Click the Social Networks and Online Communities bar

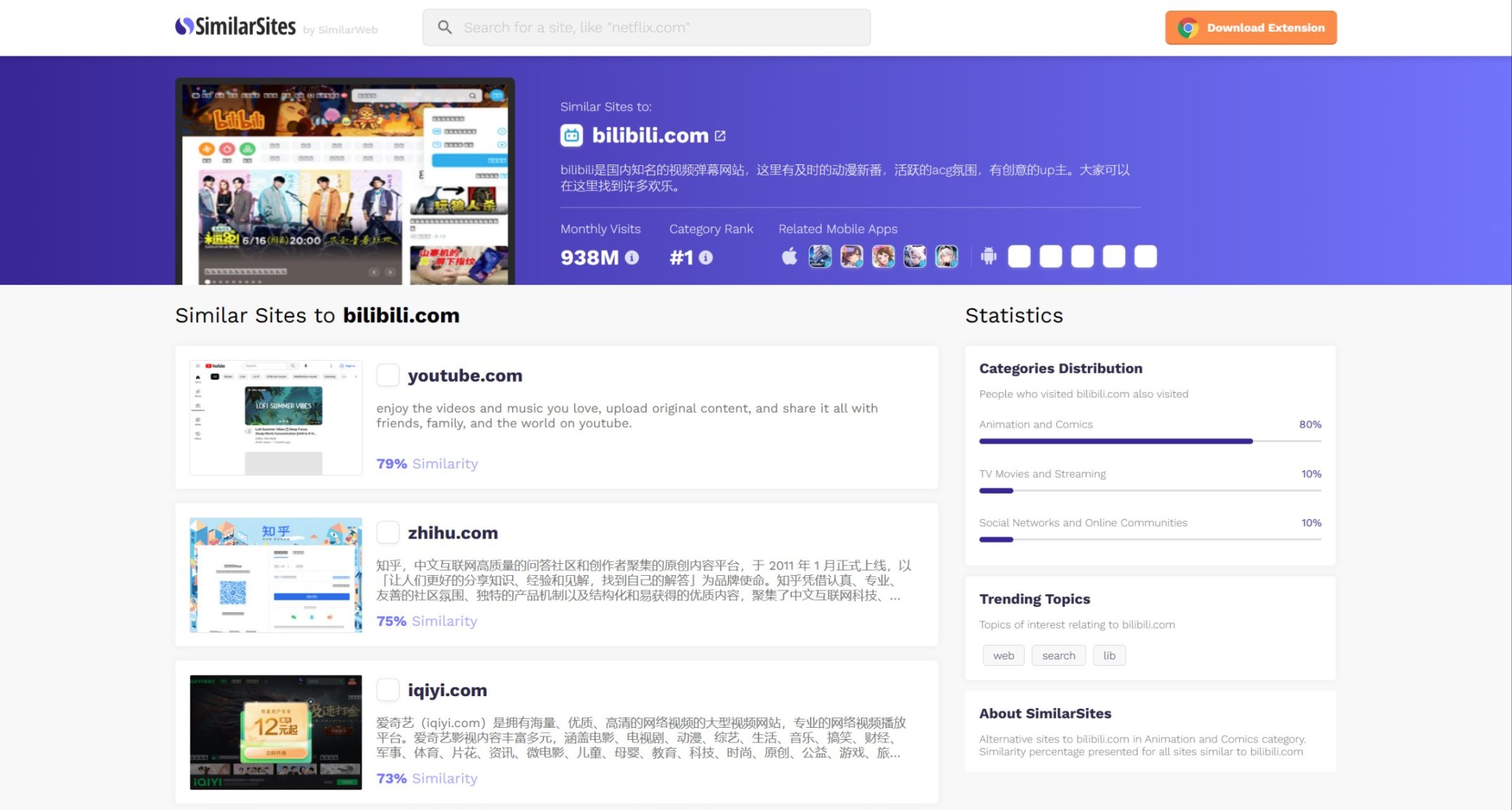click(1150, 539)
